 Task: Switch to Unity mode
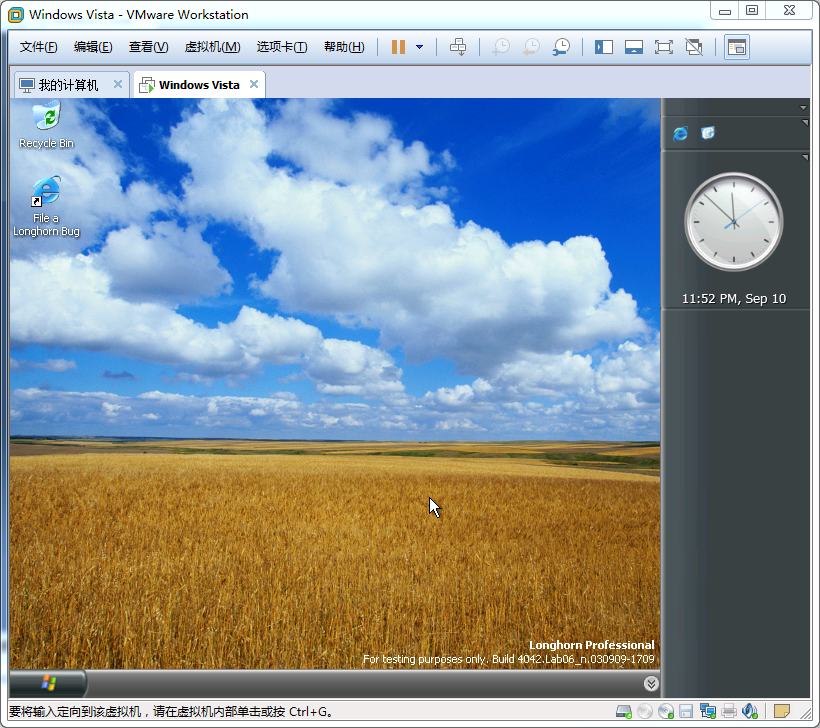click(694, 47)
